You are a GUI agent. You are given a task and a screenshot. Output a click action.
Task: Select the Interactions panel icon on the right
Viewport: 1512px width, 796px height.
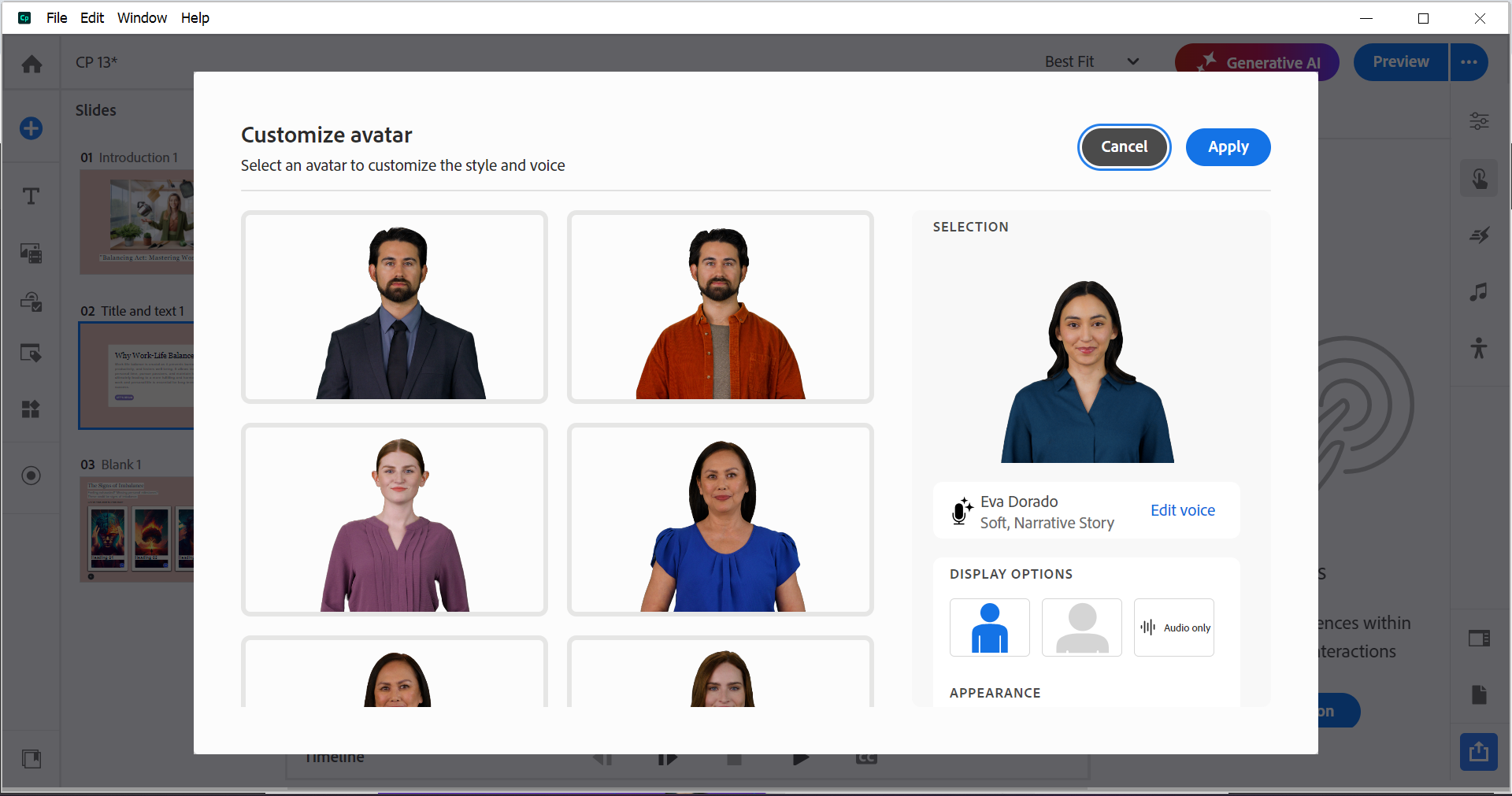1479,177
